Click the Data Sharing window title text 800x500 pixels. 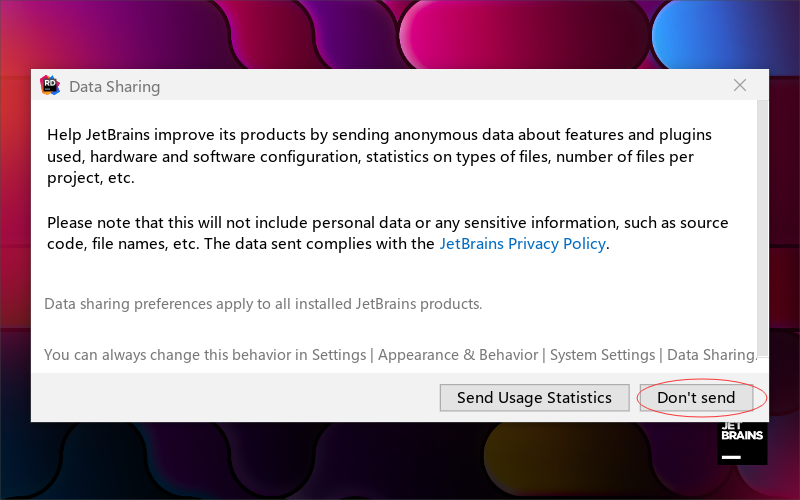[114, 87]
